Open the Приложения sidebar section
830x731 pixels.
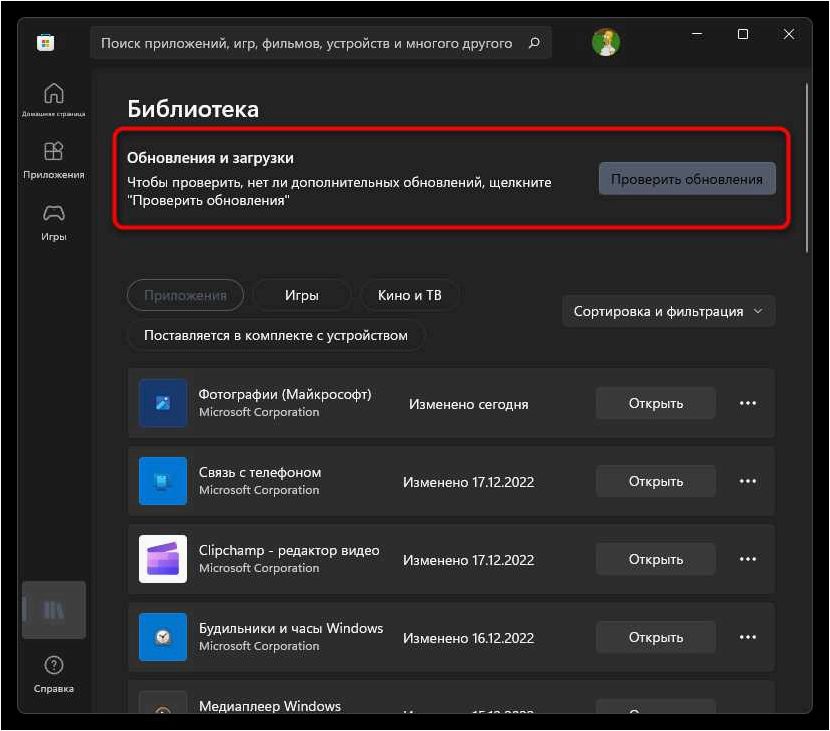(x=53, y=160)
